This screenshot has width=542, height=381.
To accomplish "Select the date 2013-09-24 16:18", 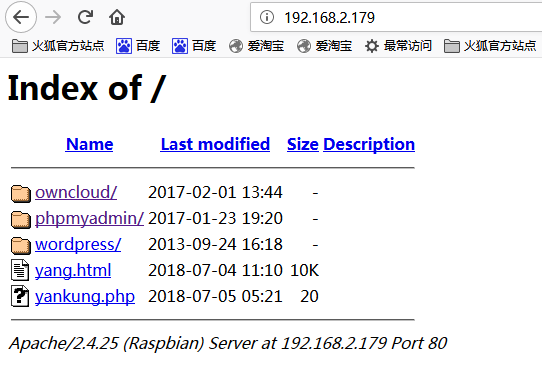I will pyautogui.click(x=215, y=244).
